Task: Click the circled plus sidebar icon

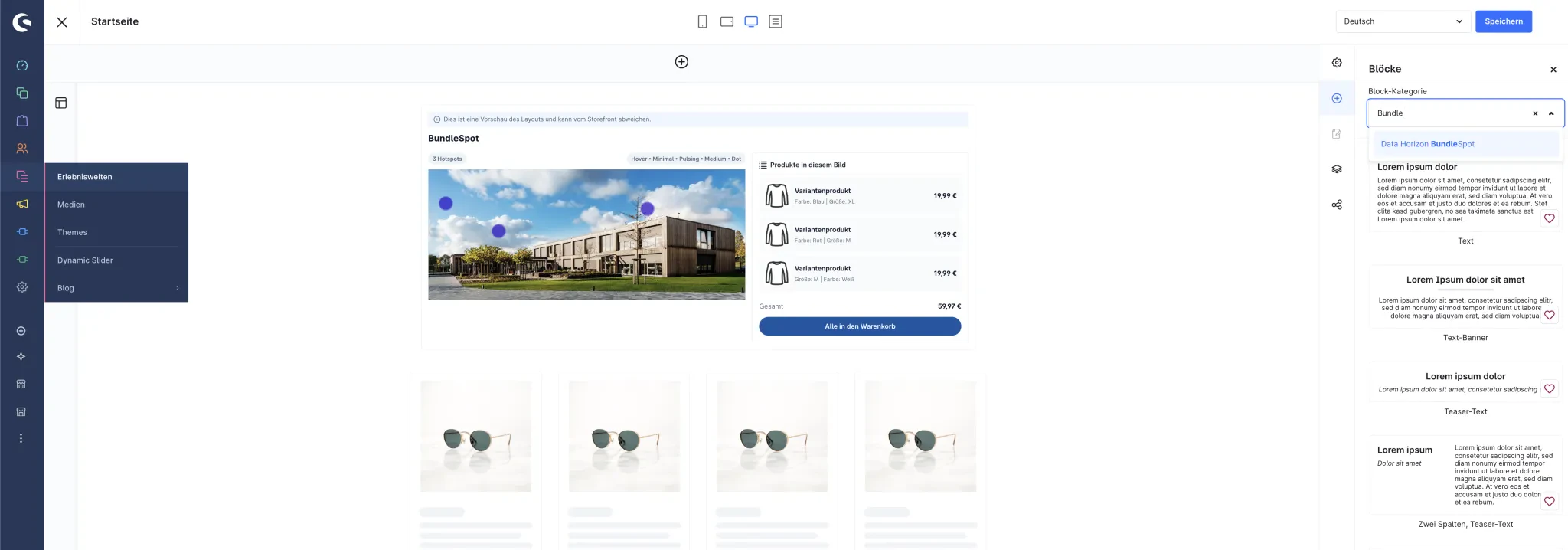Action: coord(21,331)
